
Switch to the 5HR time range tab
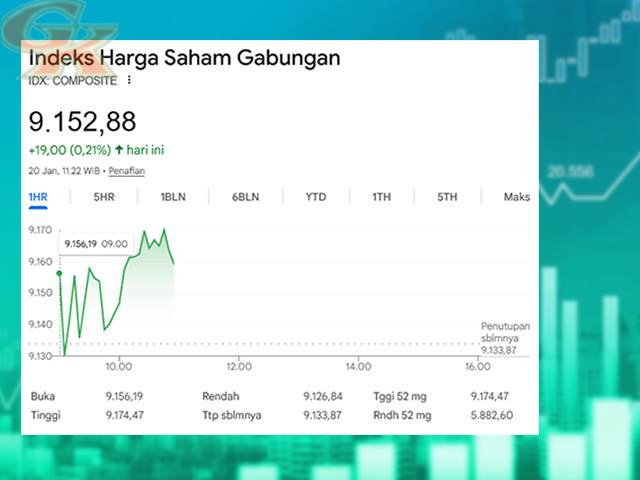[104, 197]
